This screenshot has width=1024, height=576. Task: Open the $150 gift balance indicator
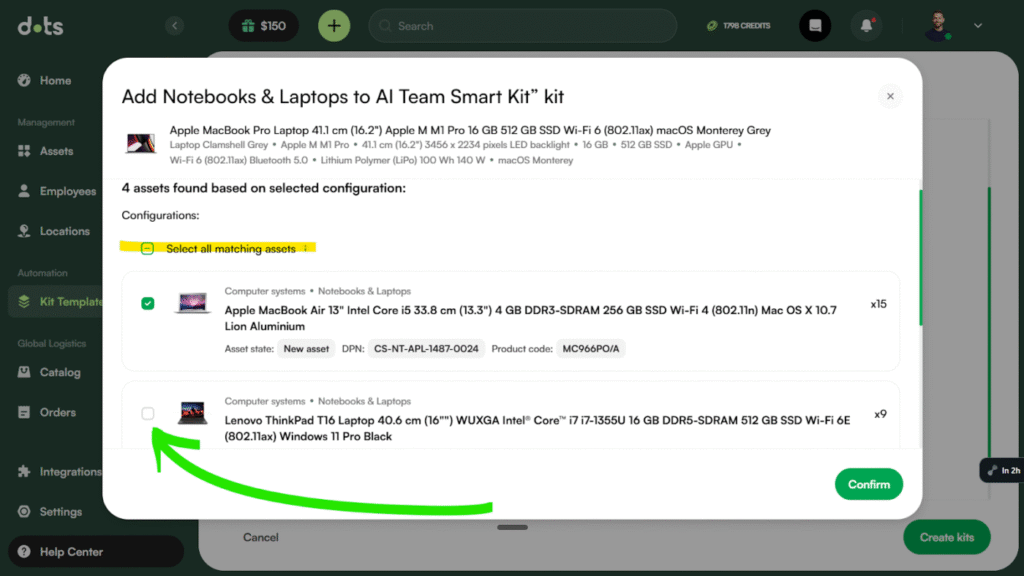coord(263,25)
